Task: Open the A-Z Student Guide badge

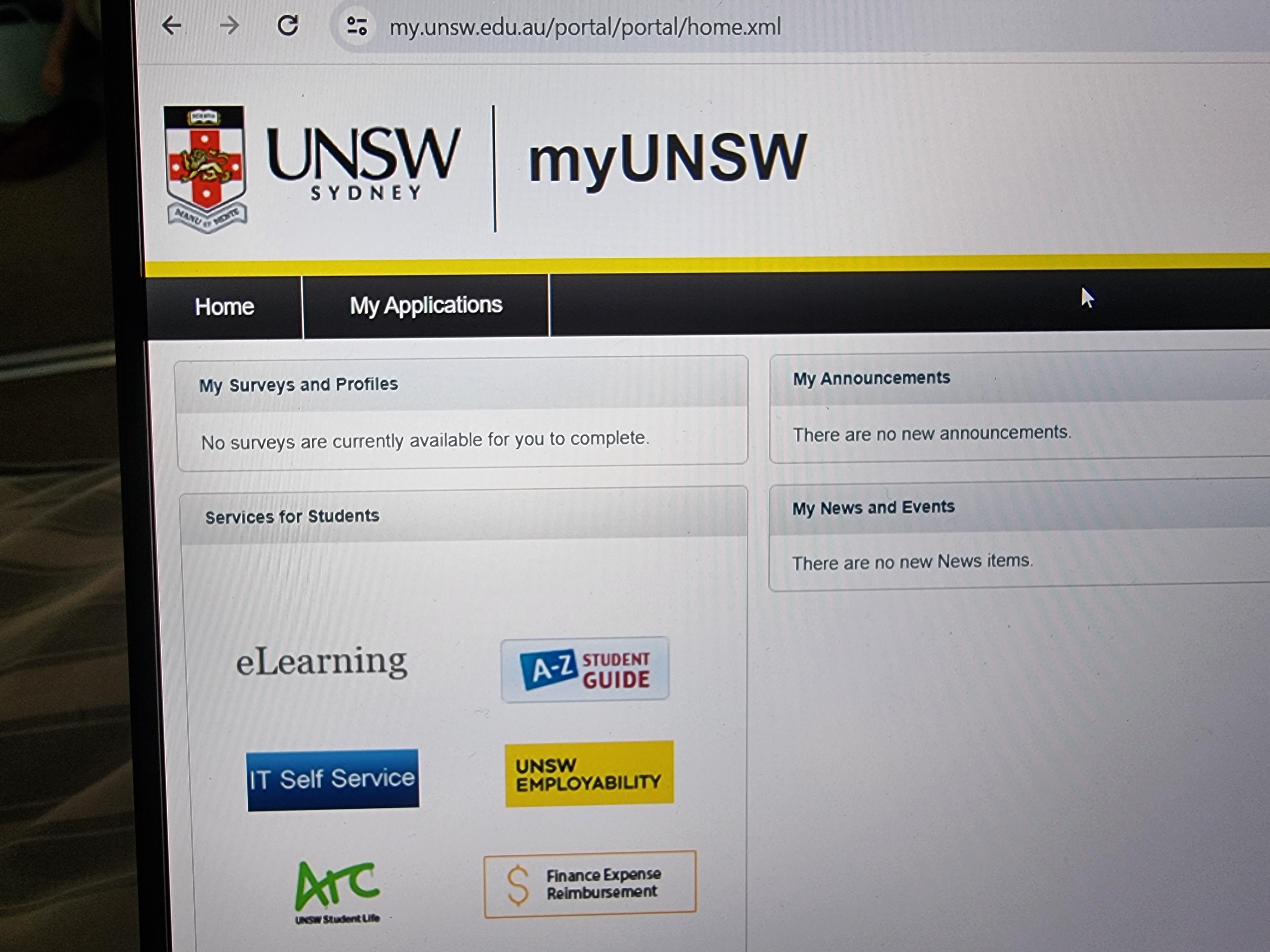Action: point(585,669)
